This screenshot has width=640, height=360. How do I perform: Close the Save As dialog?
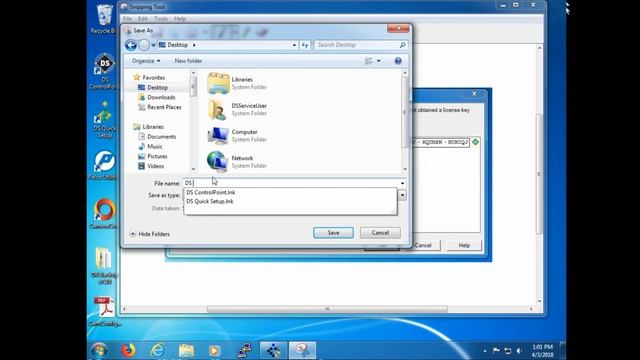coord(398,28)
